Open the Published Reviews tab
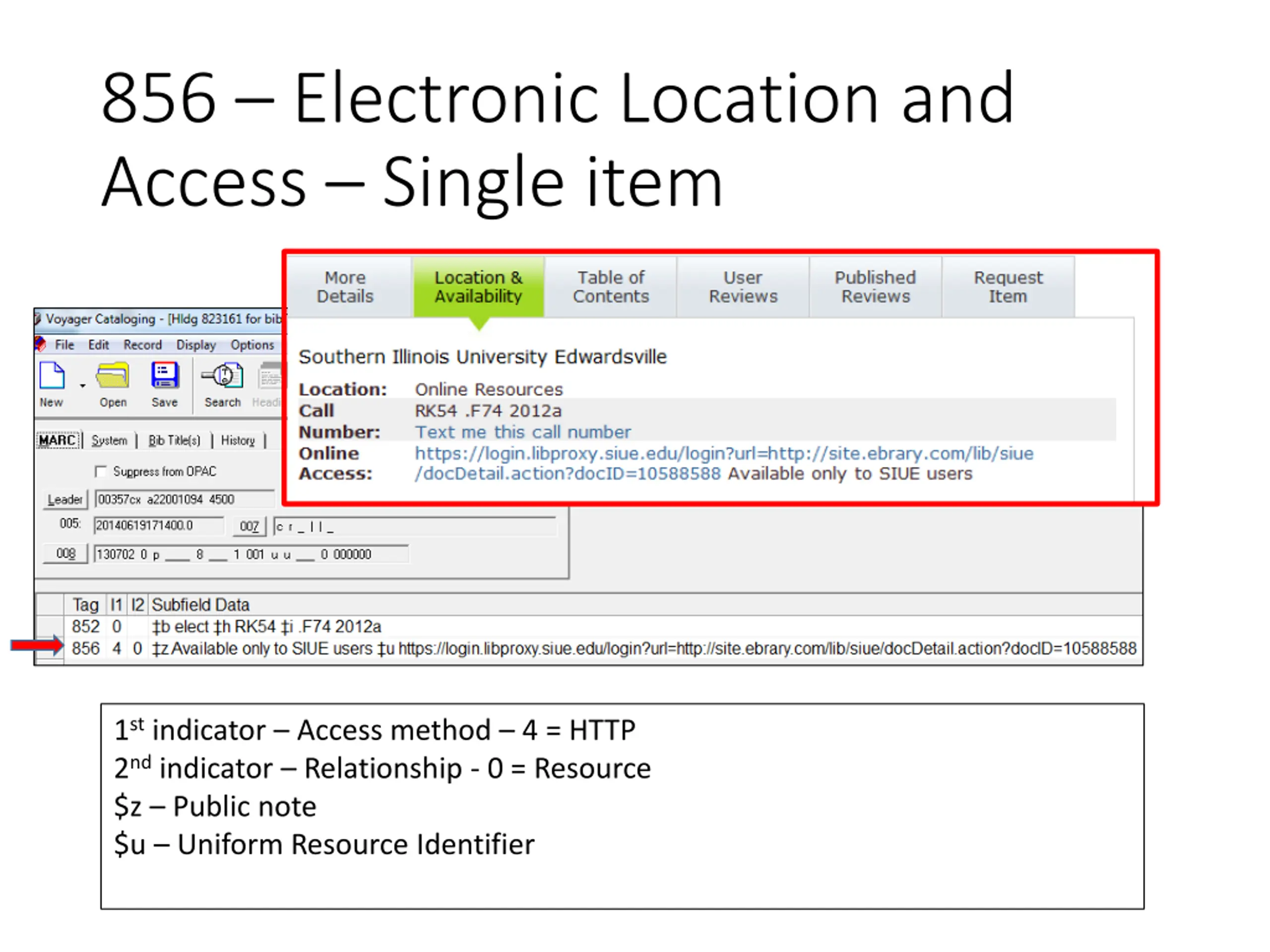Screen dimensions: 1270x952 (x=876, y=287)
